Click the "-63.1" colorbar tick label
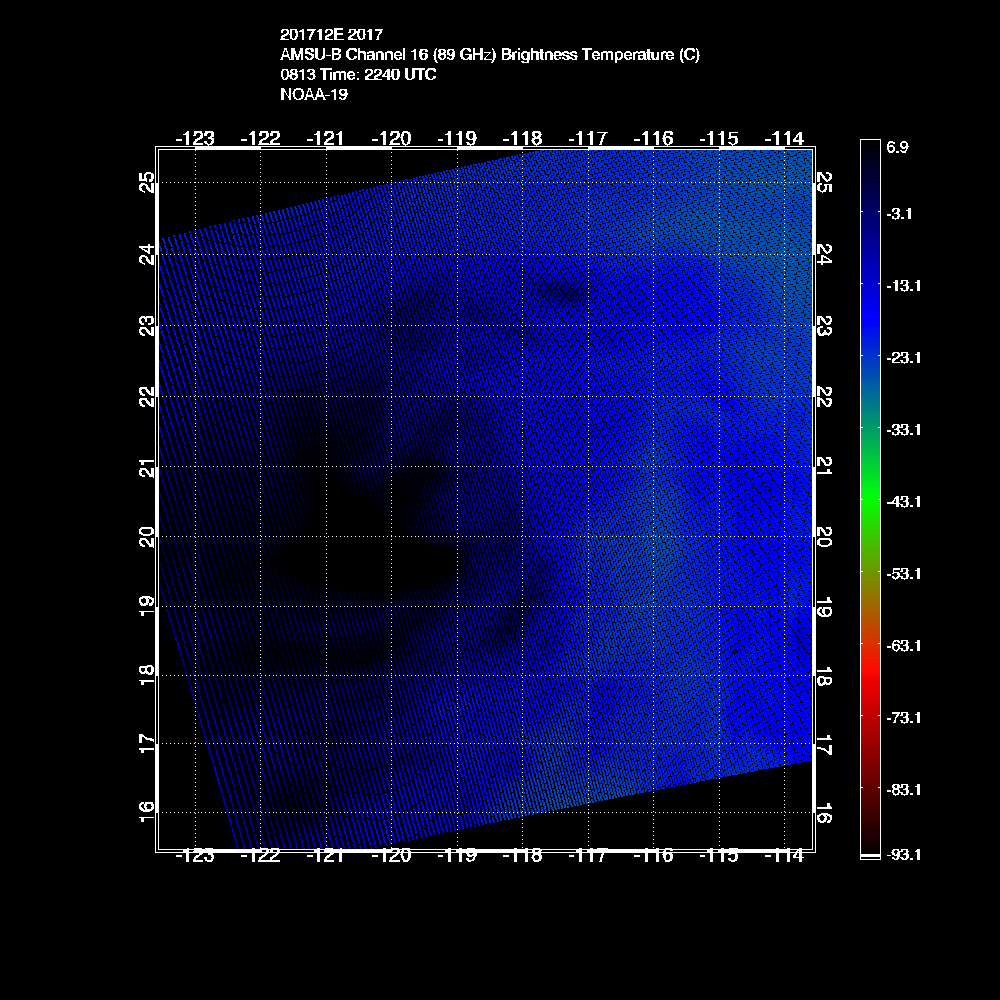 point(904,645)
